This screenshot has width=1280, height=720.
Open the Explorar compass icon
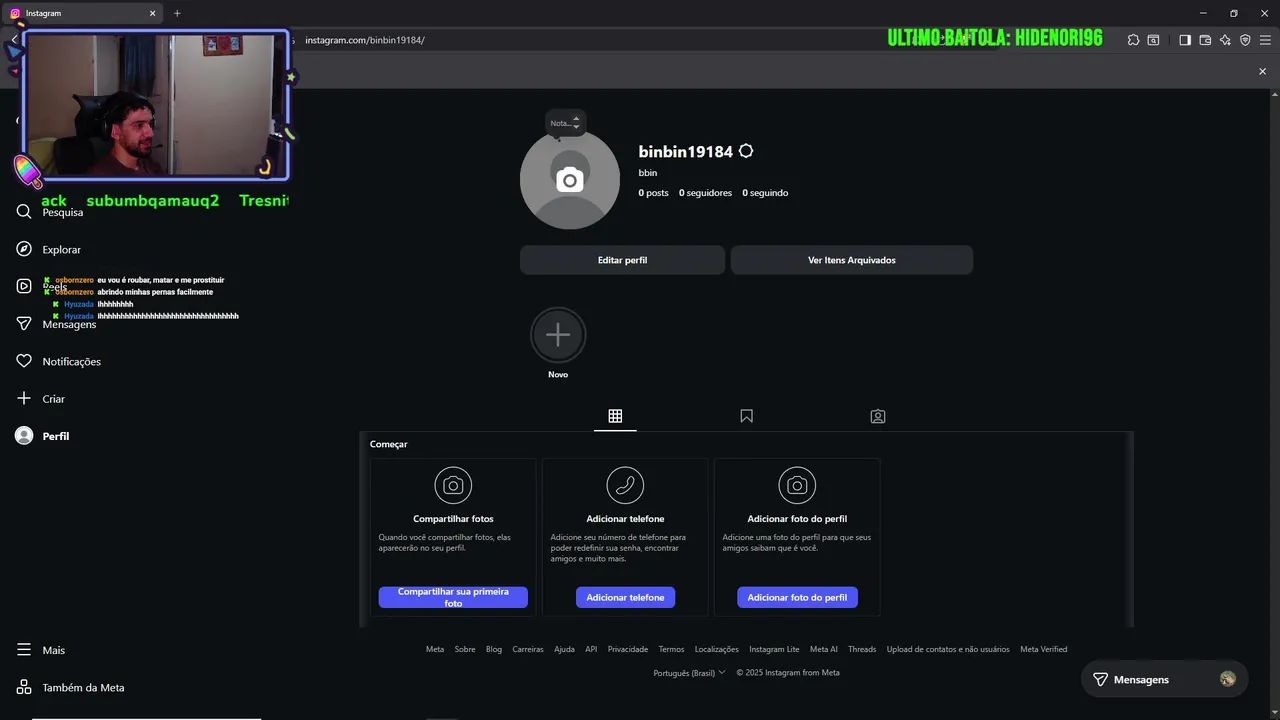[24, 249]
